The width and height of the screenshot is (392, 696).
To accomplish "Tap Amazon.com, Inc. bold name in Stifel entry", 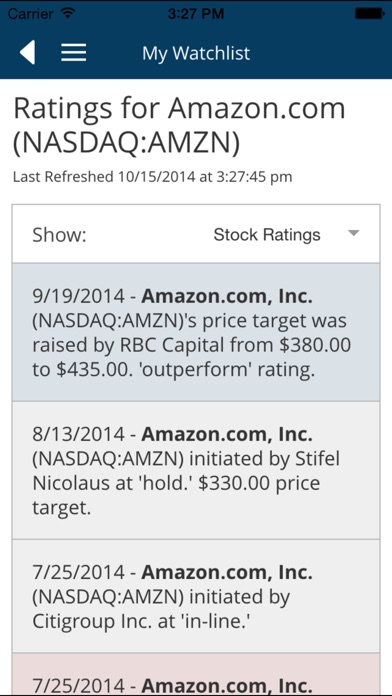I will tap(227, 434).
